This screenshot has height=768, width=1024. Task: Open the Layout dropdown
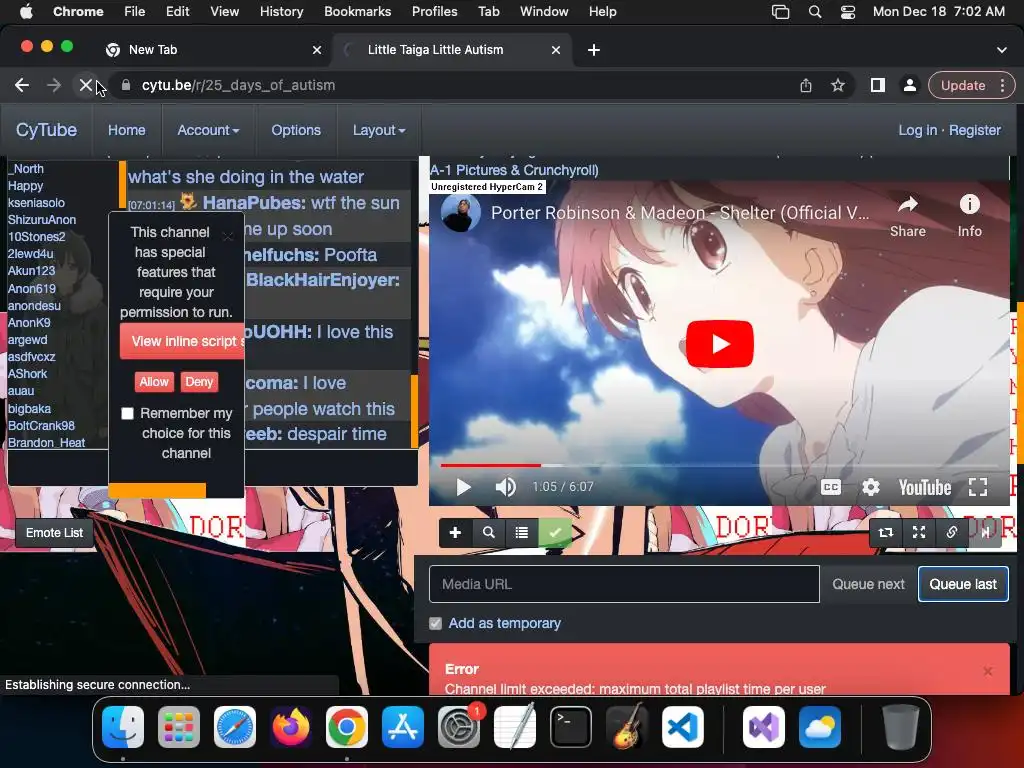coord(379,130)
